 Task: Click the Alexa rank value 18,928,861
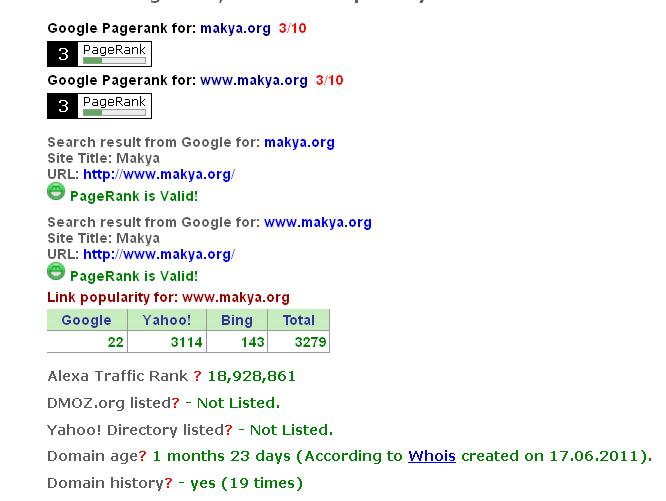(251, 376)
